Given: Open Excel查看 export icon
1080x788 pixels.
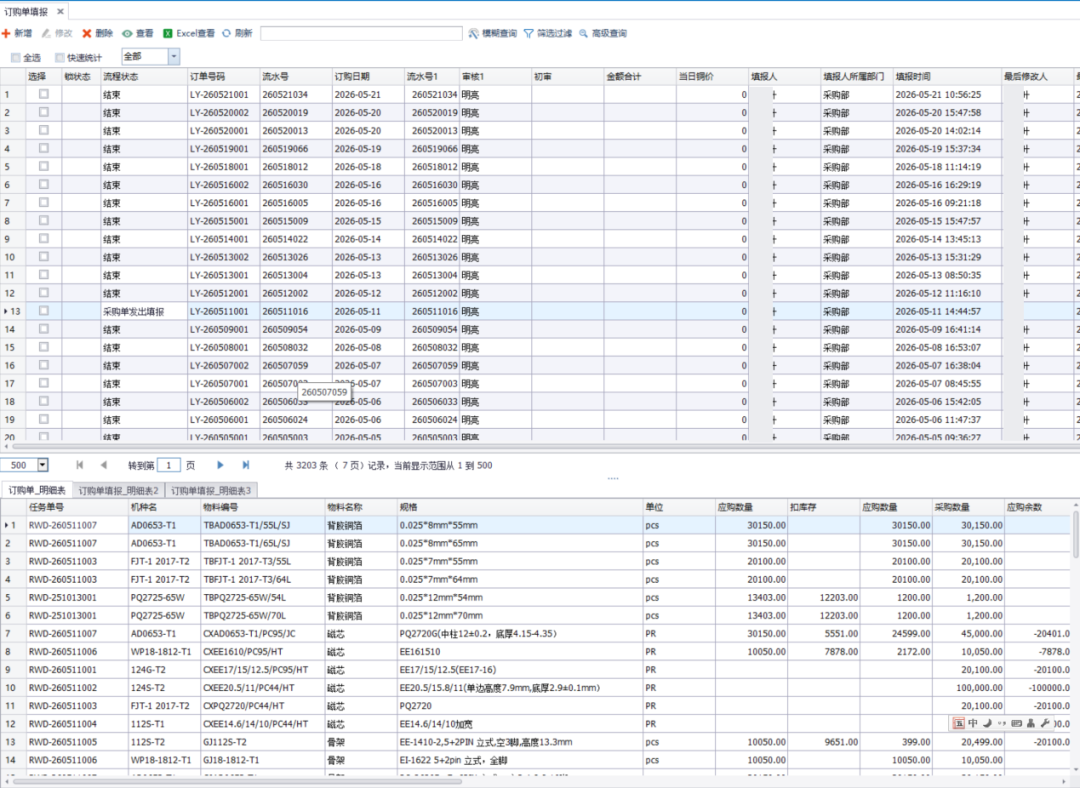Looking at the screenshot, I should click(x=167, y=33).
